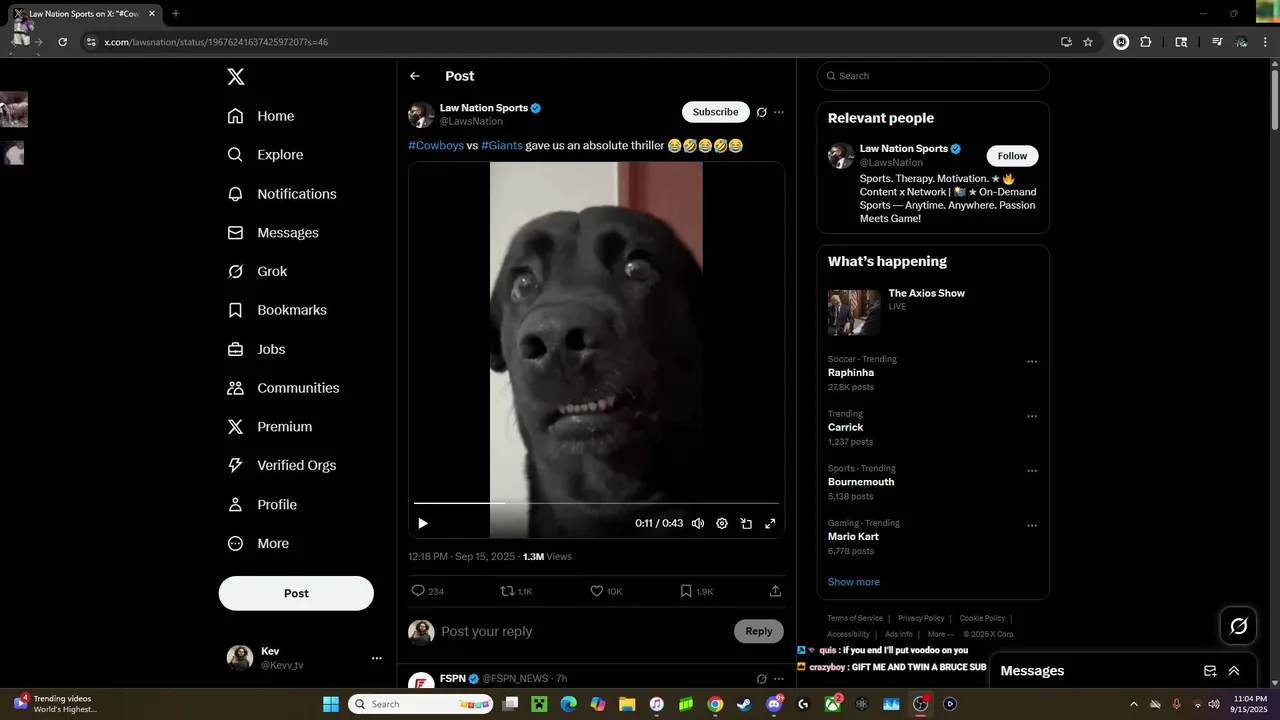Click the Verified Orgs lightning icon
Screen dimensions: 1280x720
[235, 465]
